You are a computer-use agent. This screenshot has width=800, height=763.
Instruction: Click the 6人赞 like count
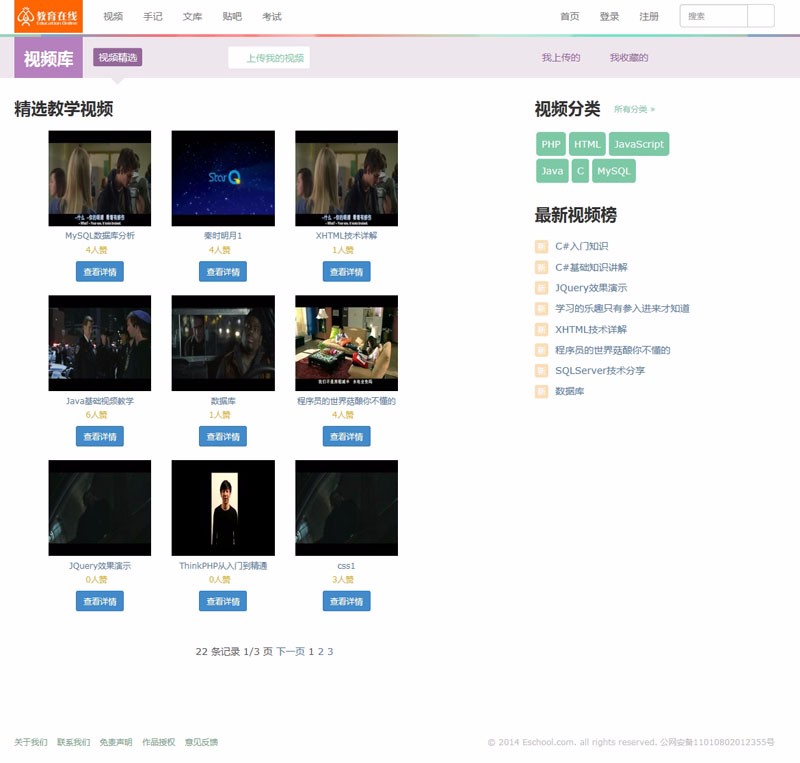point(96,414)
